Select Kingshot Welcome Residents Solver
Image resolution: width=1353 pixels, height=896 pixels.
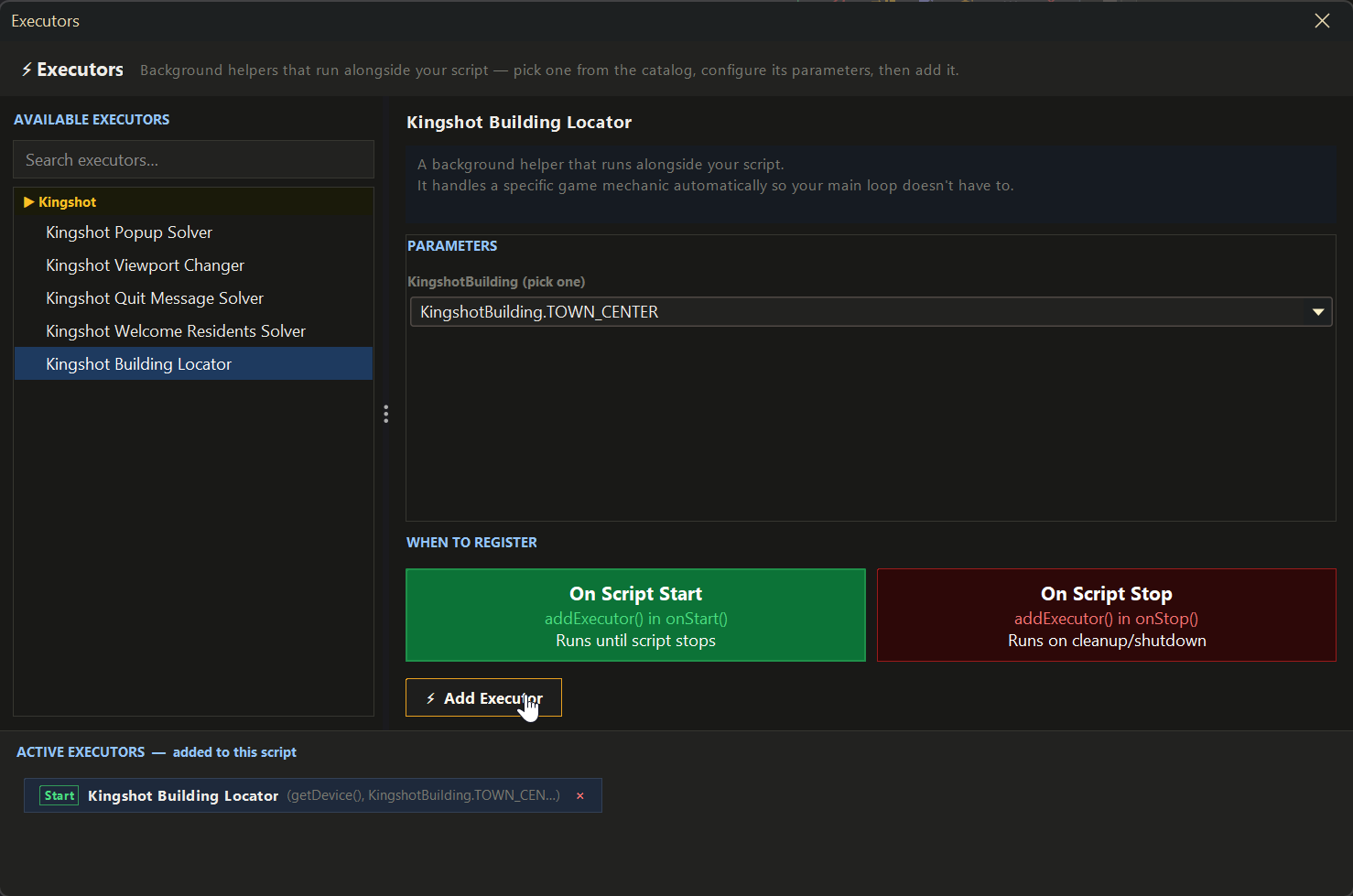[194, 331]
